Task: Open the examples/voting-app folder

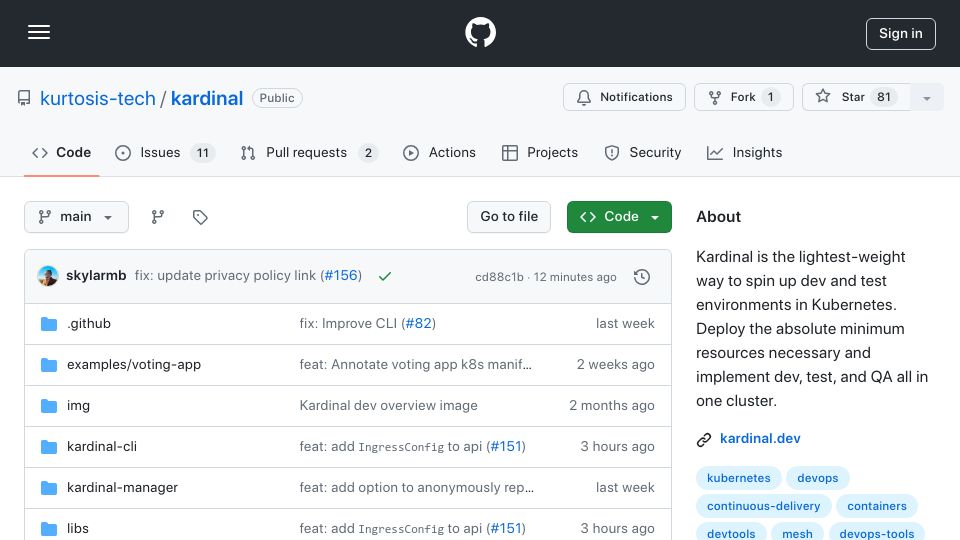Action: coord(133,364)
